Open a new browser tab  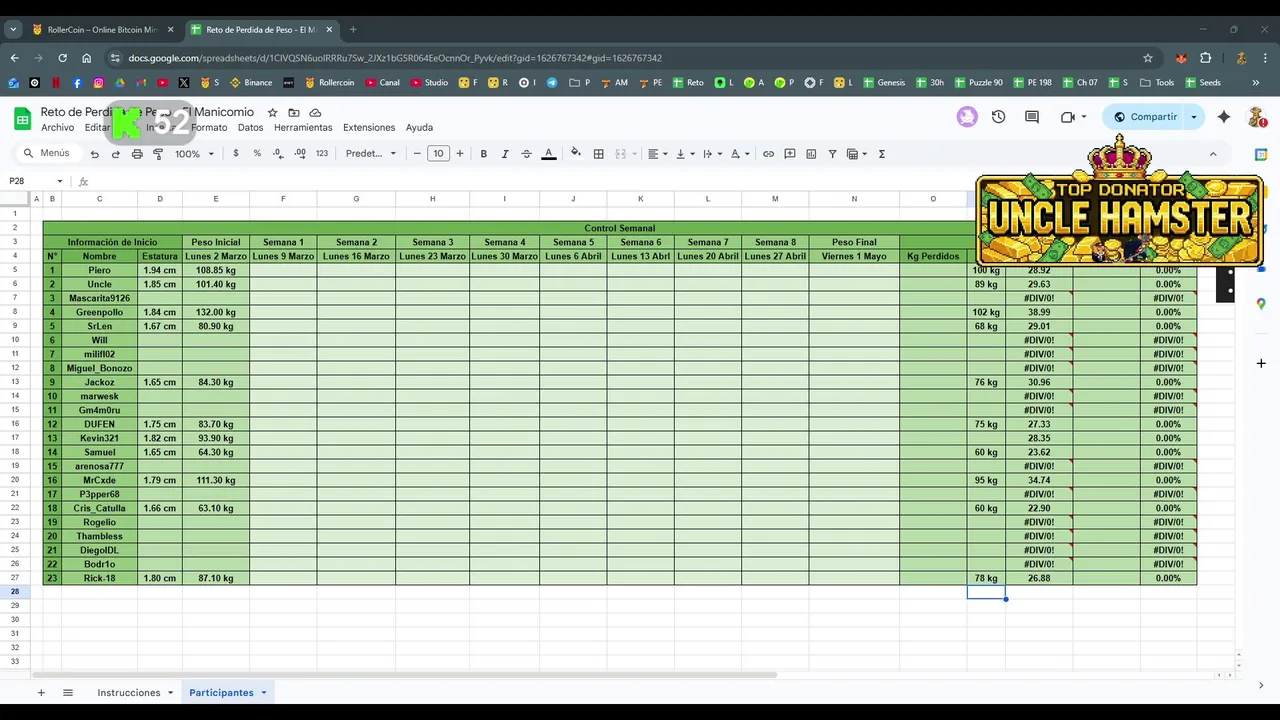coord(353,30)
